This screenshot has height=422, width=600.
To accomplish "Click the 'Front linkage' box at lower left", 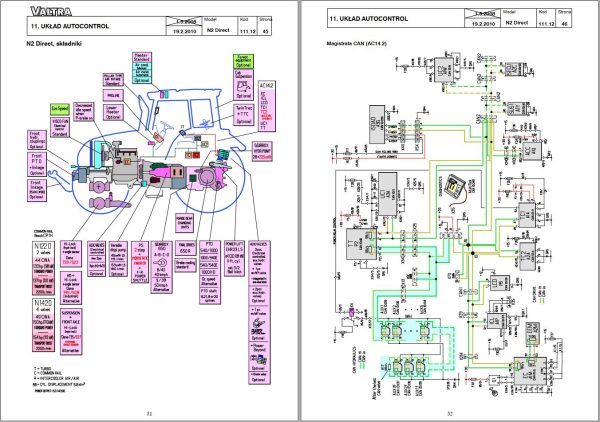I will click(x=37, y=190).
